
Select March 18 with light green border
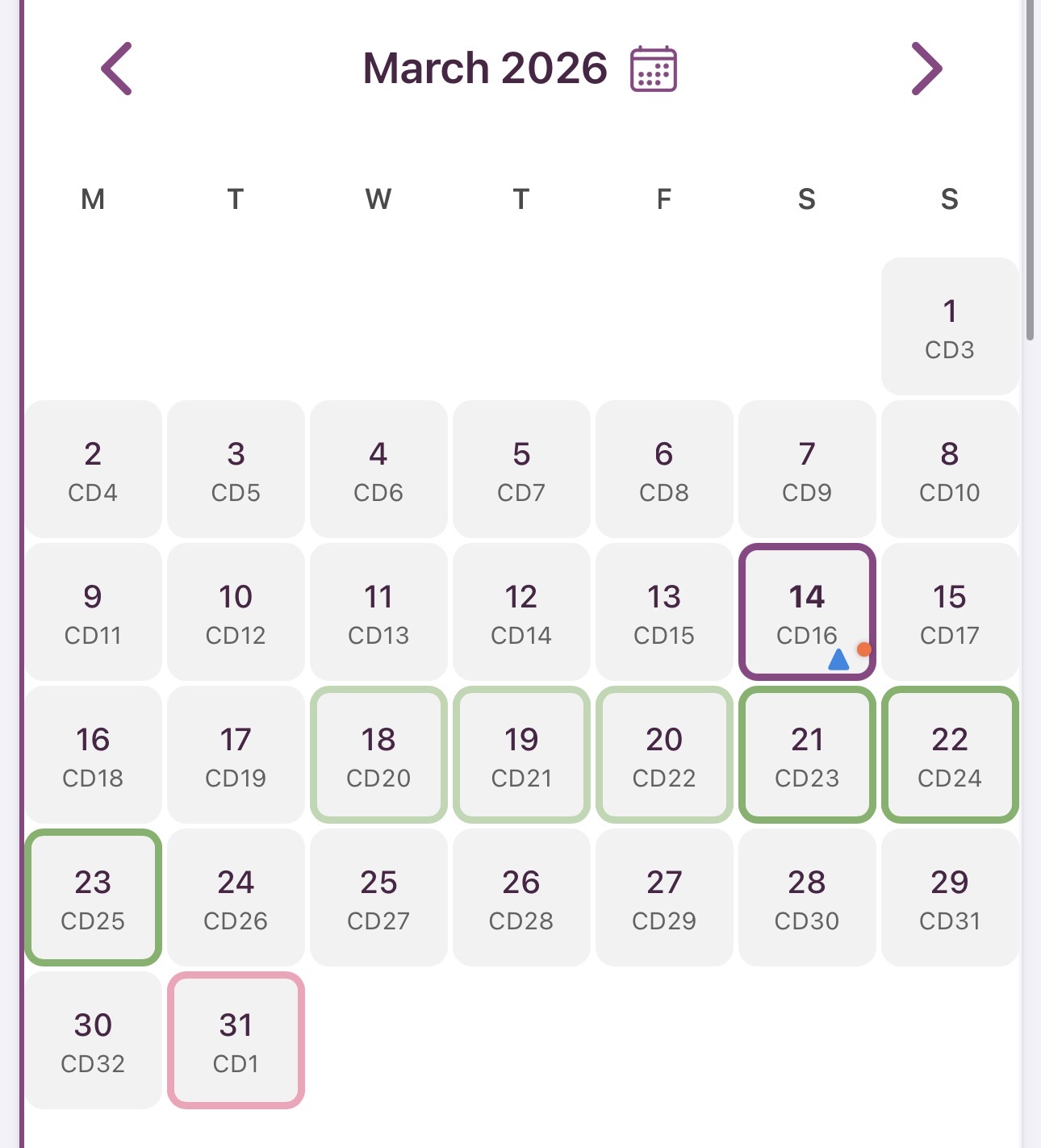378,754
